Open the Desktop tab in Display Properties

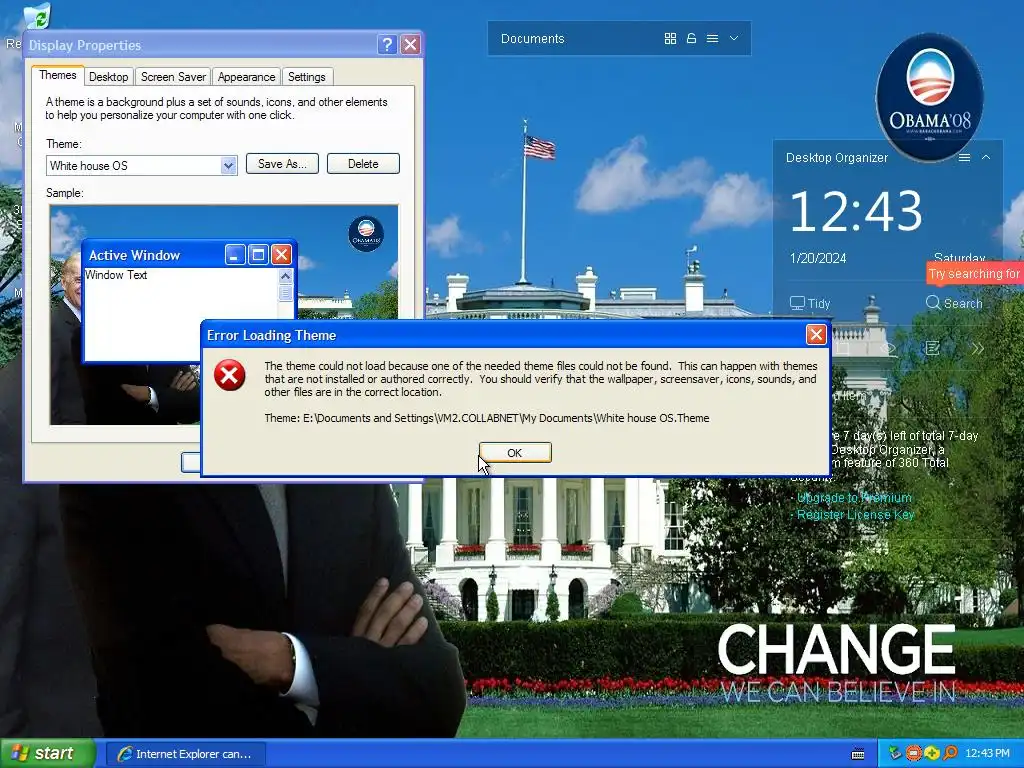[108, 77]
